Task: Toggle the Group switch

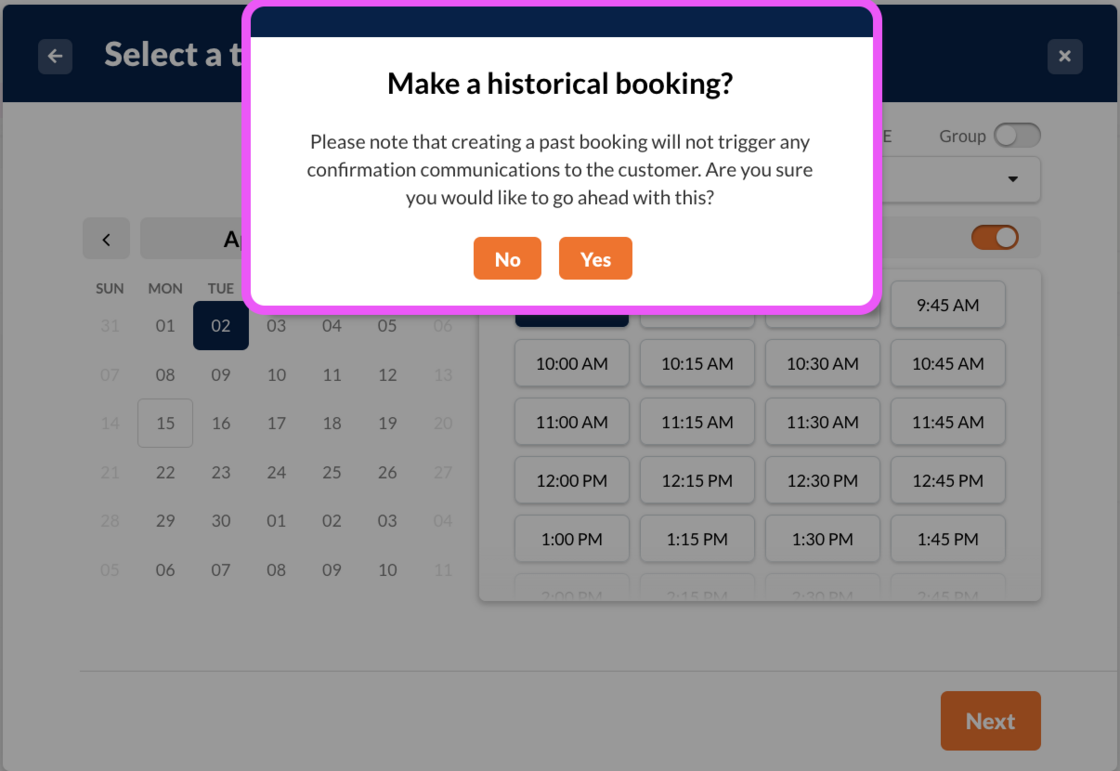Action: click(1017, 136)
